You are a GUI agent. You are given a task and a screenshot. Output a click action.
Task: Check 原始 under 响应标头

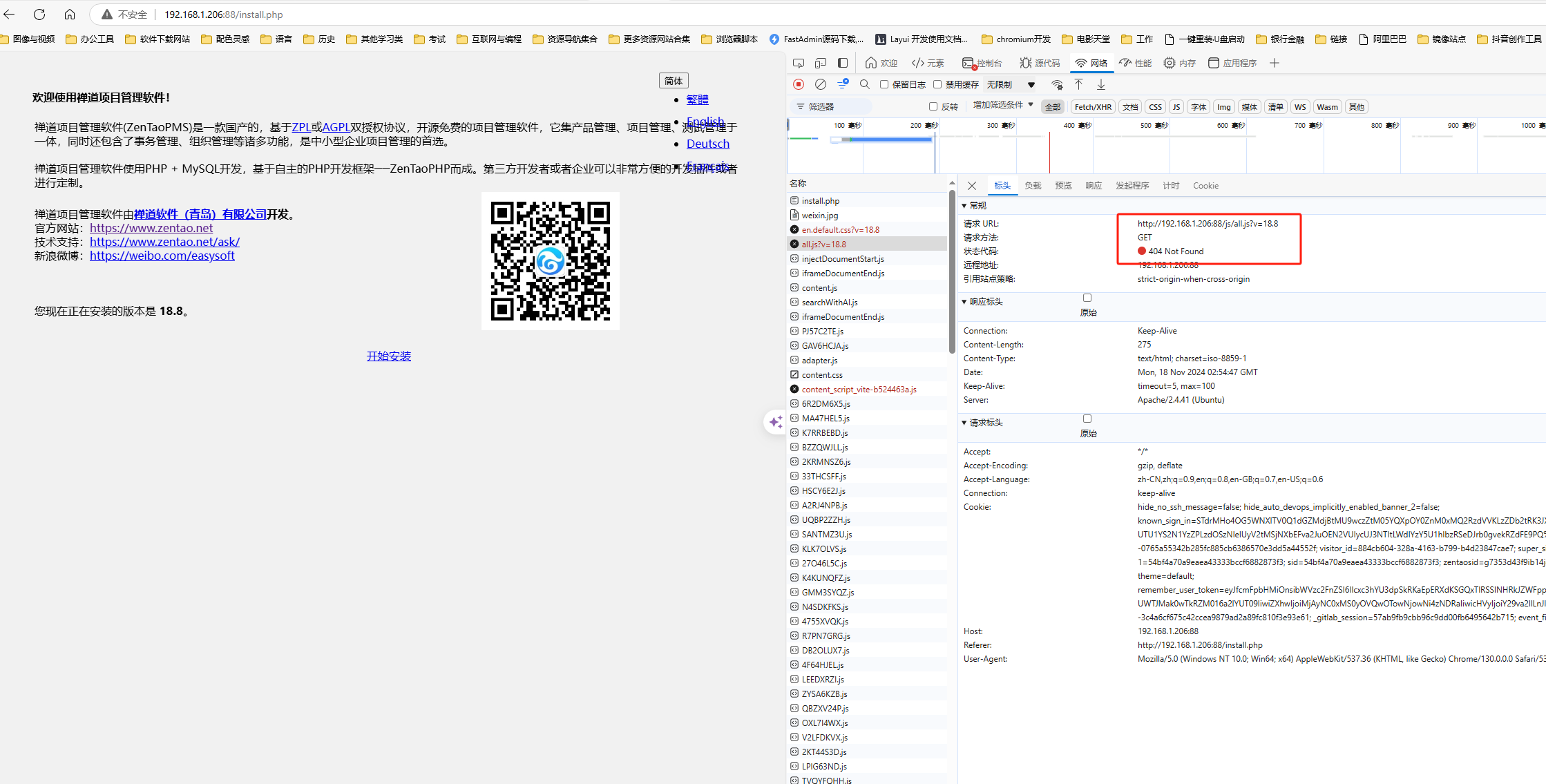pos(1087,298)
